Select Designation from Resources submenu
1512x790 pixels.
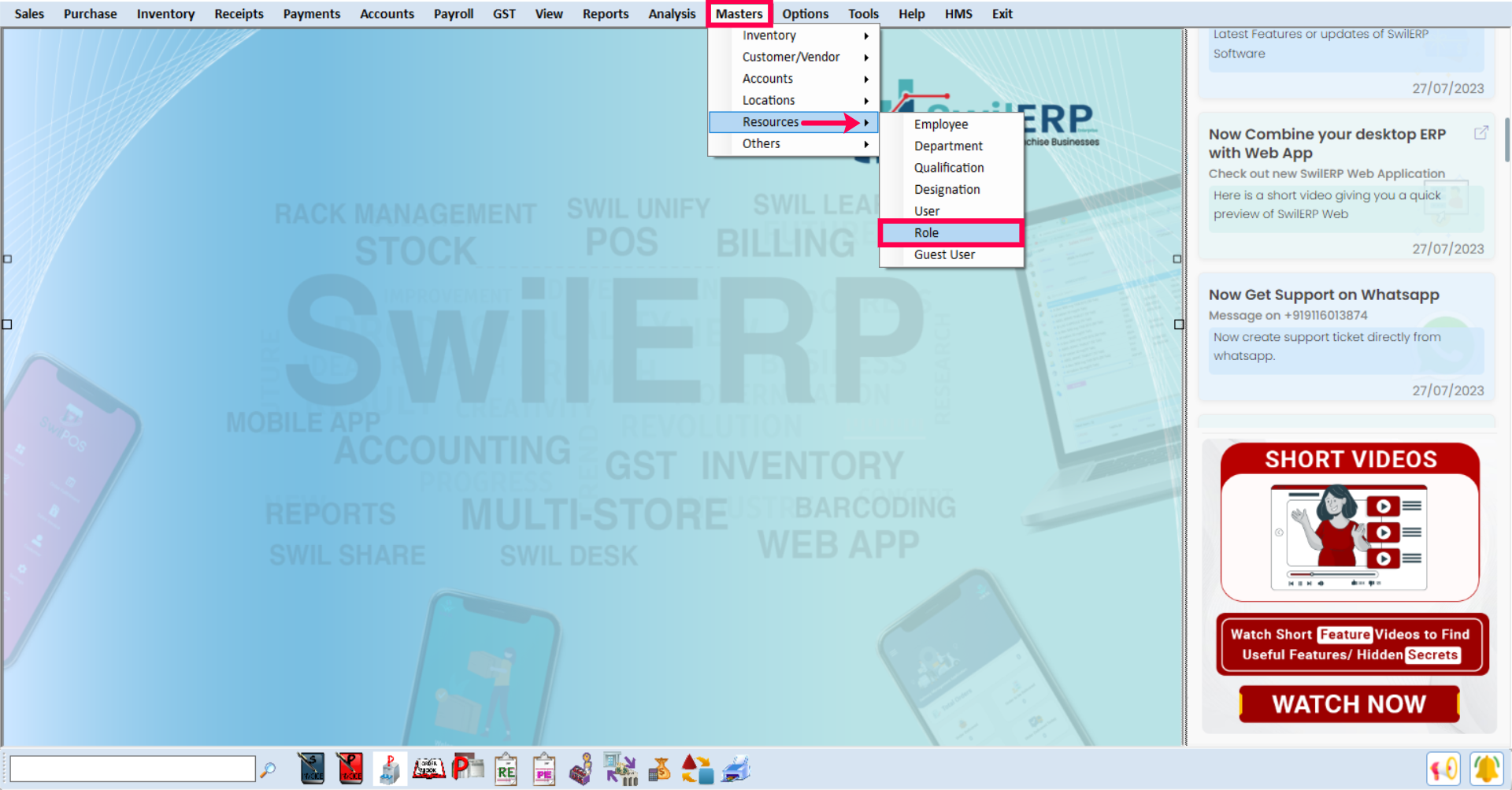click(951, 190)
